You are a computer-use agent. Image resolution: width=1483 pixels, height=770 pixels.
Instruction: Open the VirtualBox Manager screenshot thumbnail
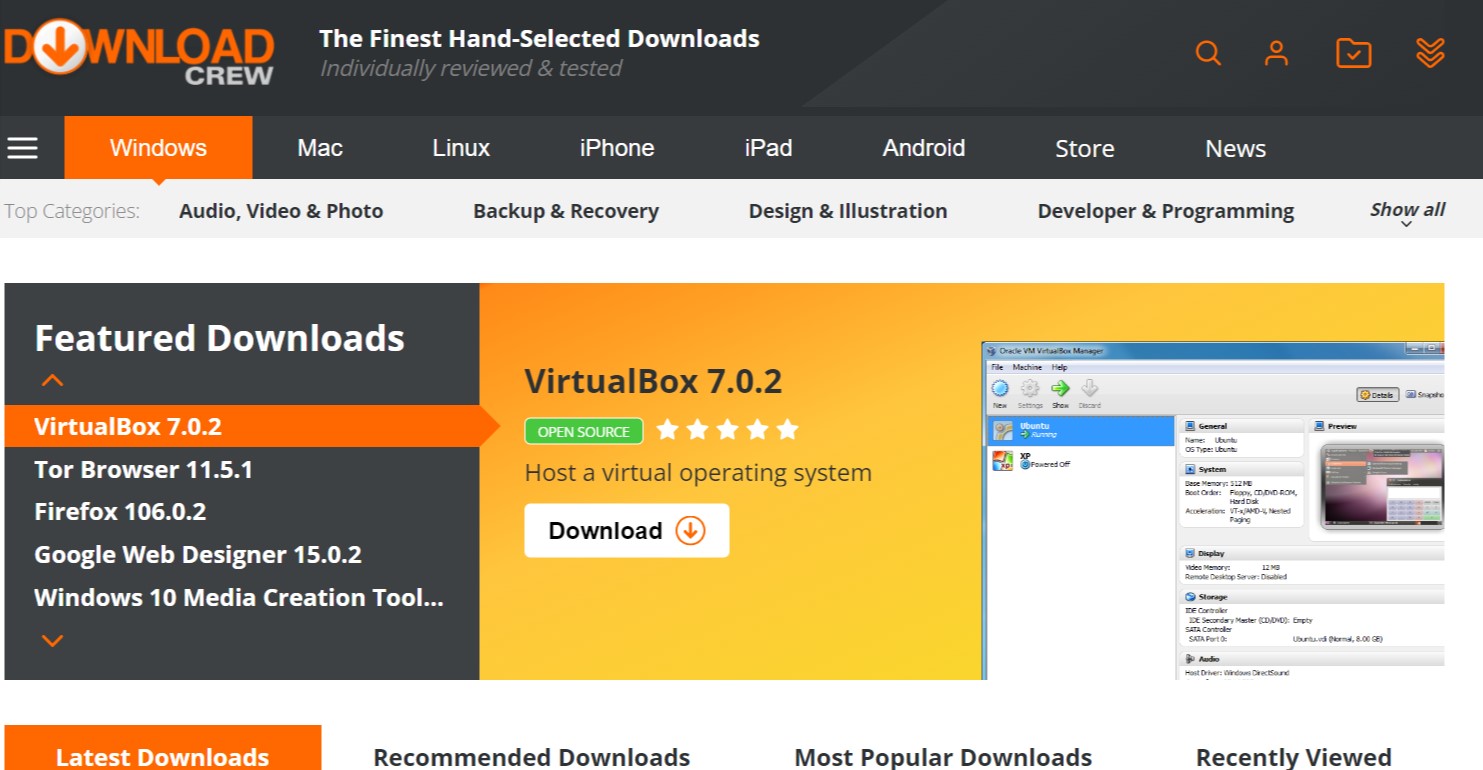[1213, 510]
